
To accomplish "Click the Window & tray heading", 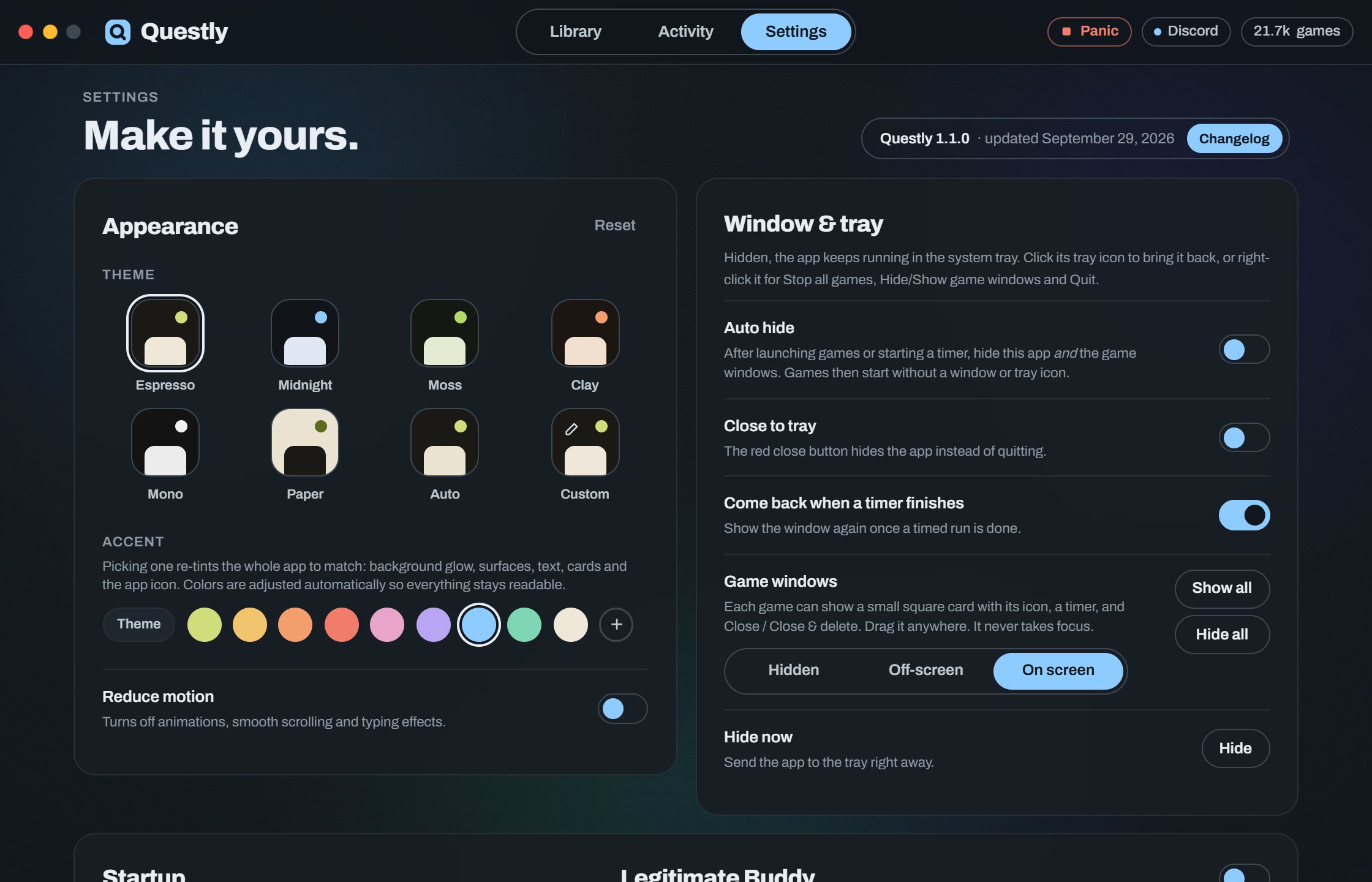I will 803,224.
